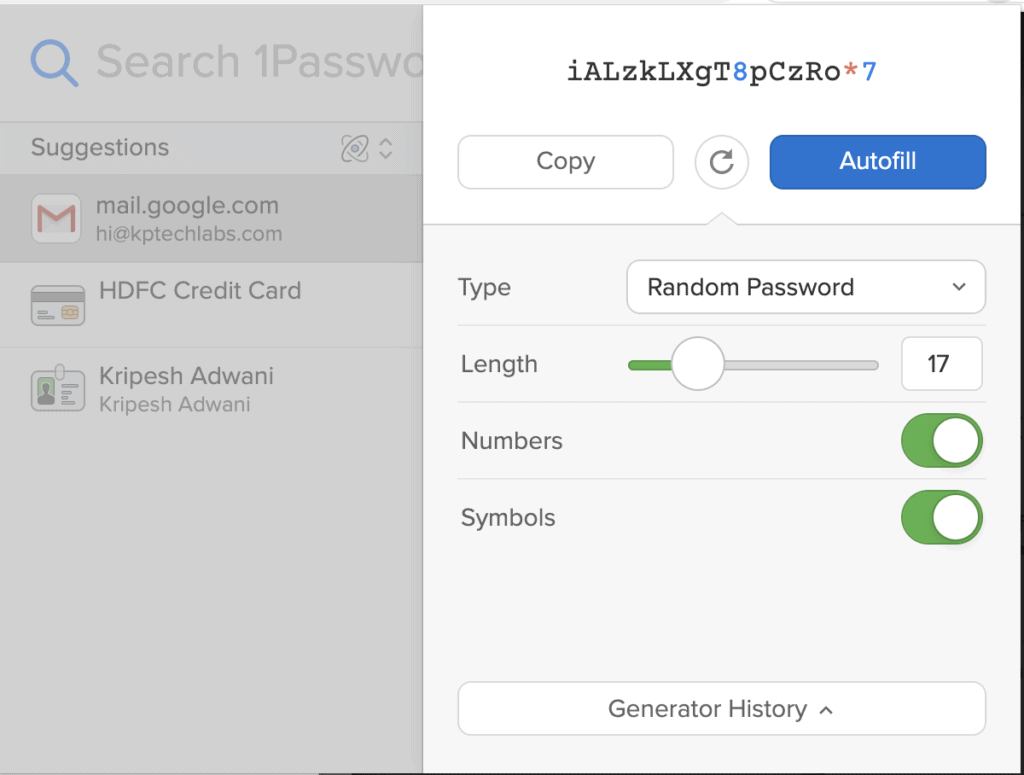Collapse the Generator History panel
The image size is (1024, 775).
coord(721,708)
